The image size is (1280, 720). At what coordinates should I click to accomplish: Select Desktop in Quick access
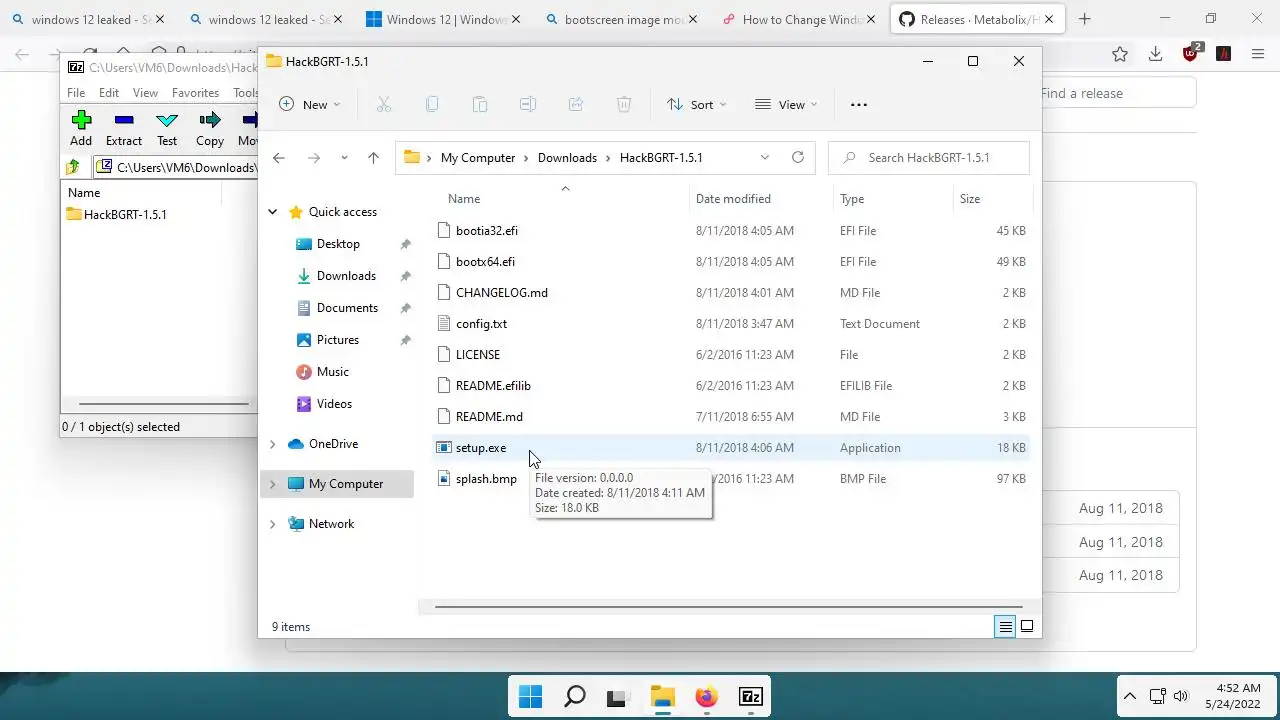[x=338, y=244]
